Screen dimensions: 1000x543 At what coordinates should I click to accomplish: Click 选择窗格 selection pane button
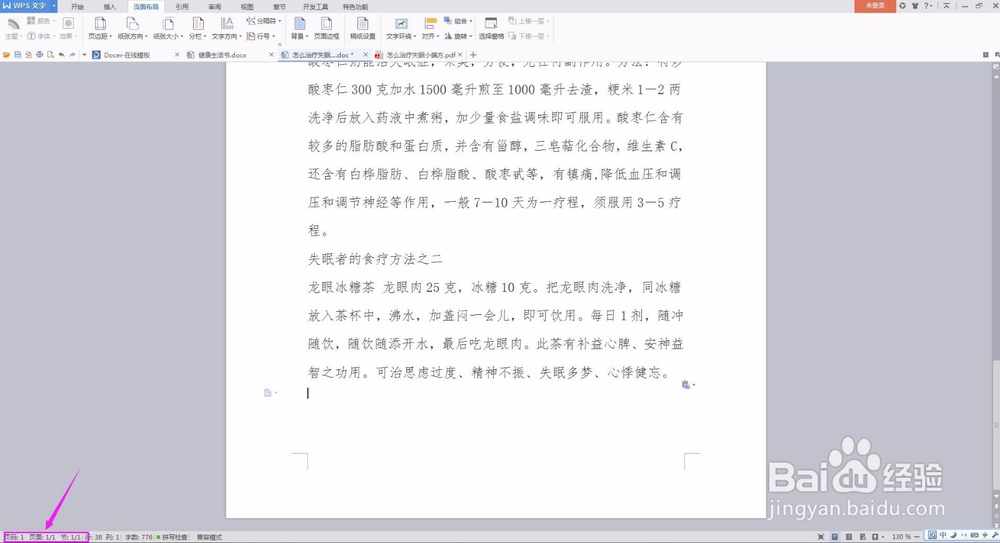click(491, 29)
